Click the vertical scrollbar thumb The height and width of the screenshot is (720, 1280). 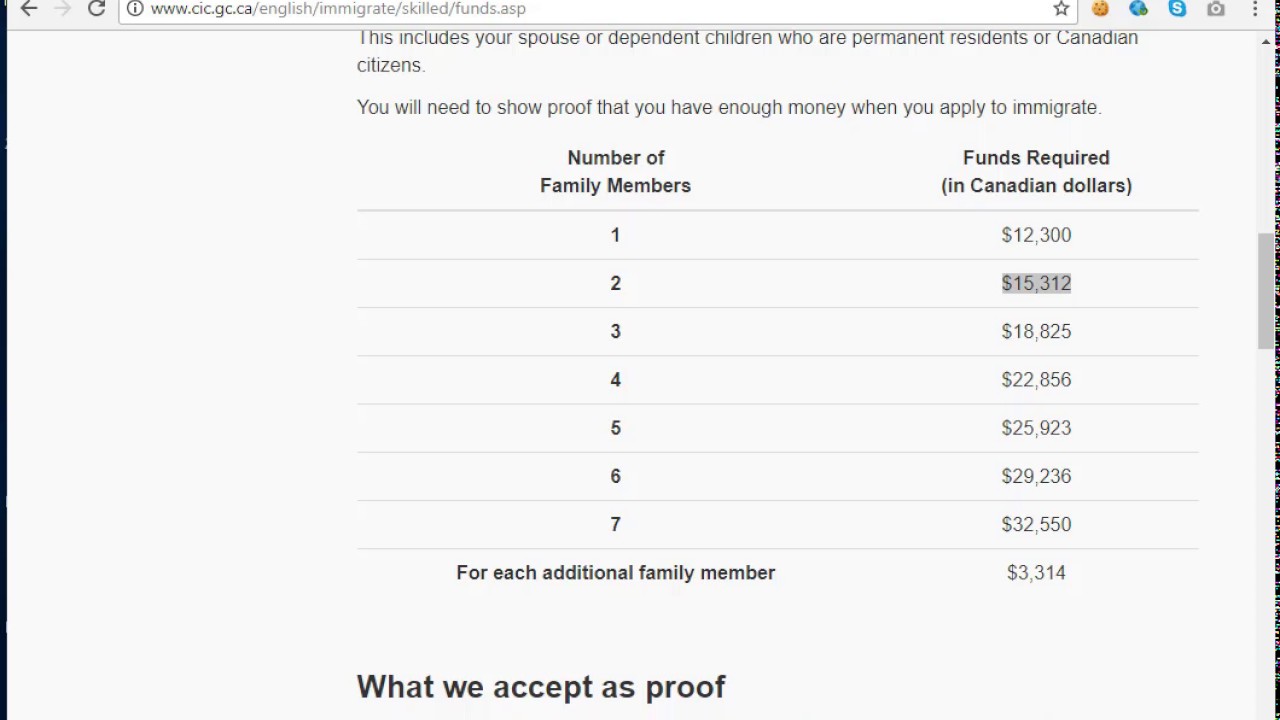pos(1267,290)
